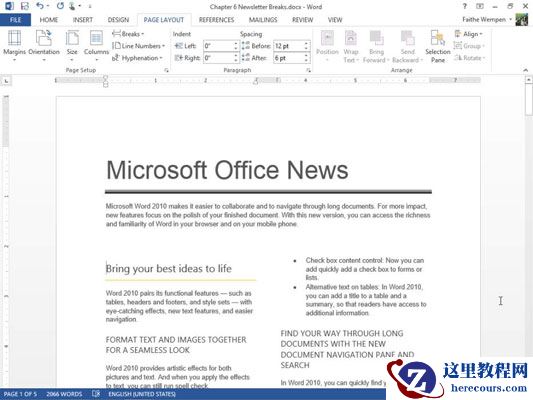
Task: Open the Faithe Wempen account menu
Action: coord(487,20)
